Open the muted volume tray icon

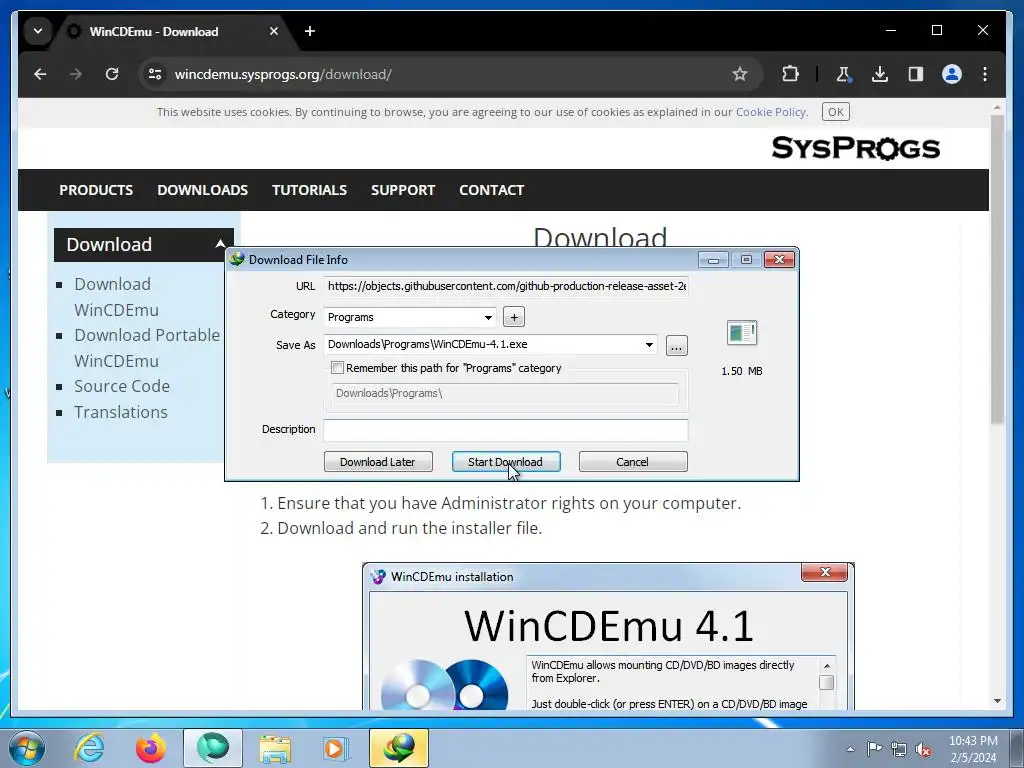[x=923, y=749]
